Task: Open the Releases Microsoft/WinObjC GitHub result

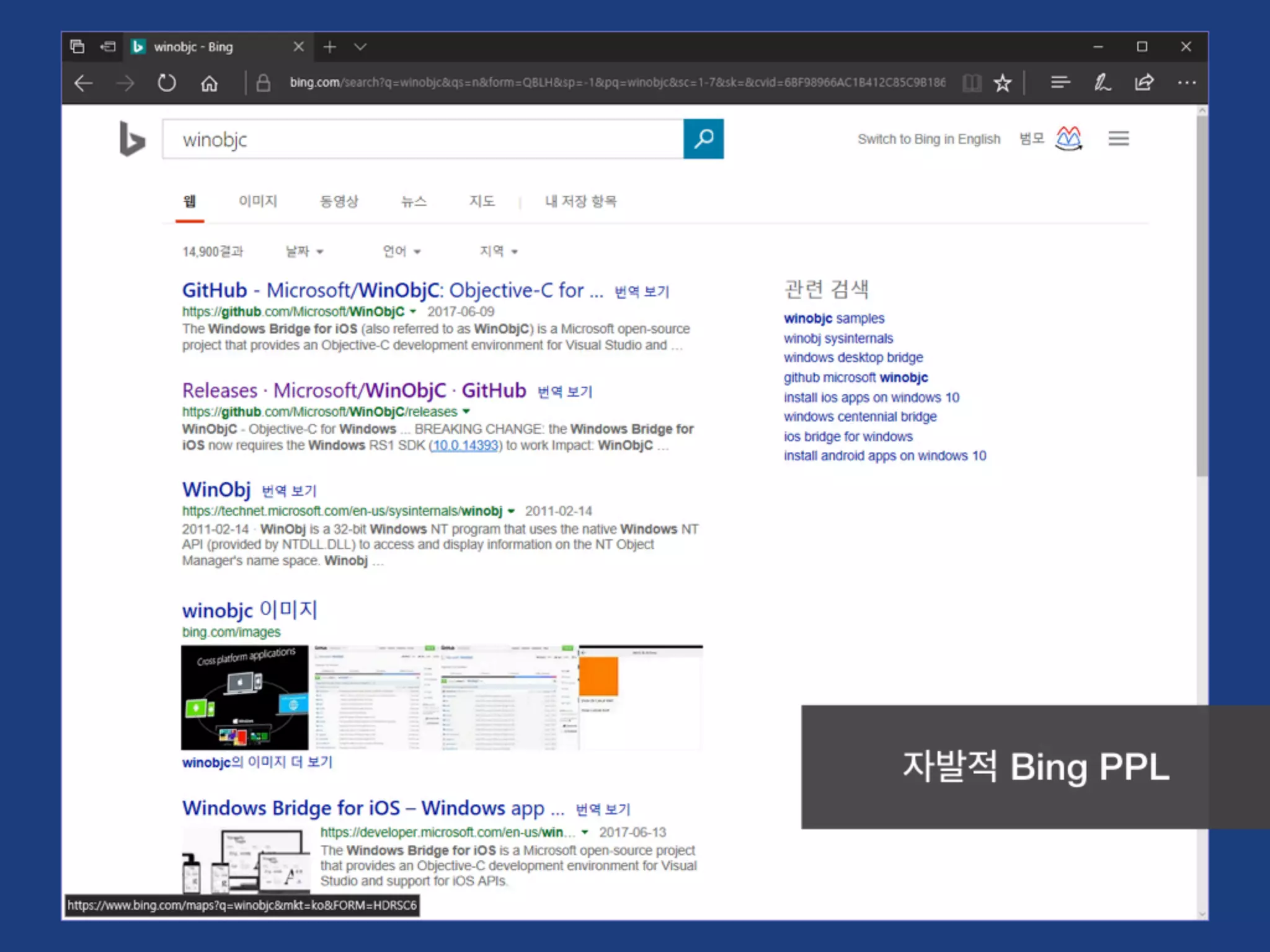Action: click(353, 390)
